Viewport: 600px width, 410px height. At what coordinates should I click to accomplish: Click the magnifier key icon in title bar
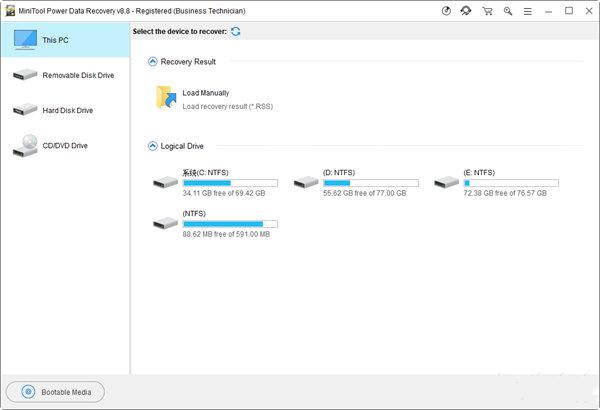[x=508, y=11]
